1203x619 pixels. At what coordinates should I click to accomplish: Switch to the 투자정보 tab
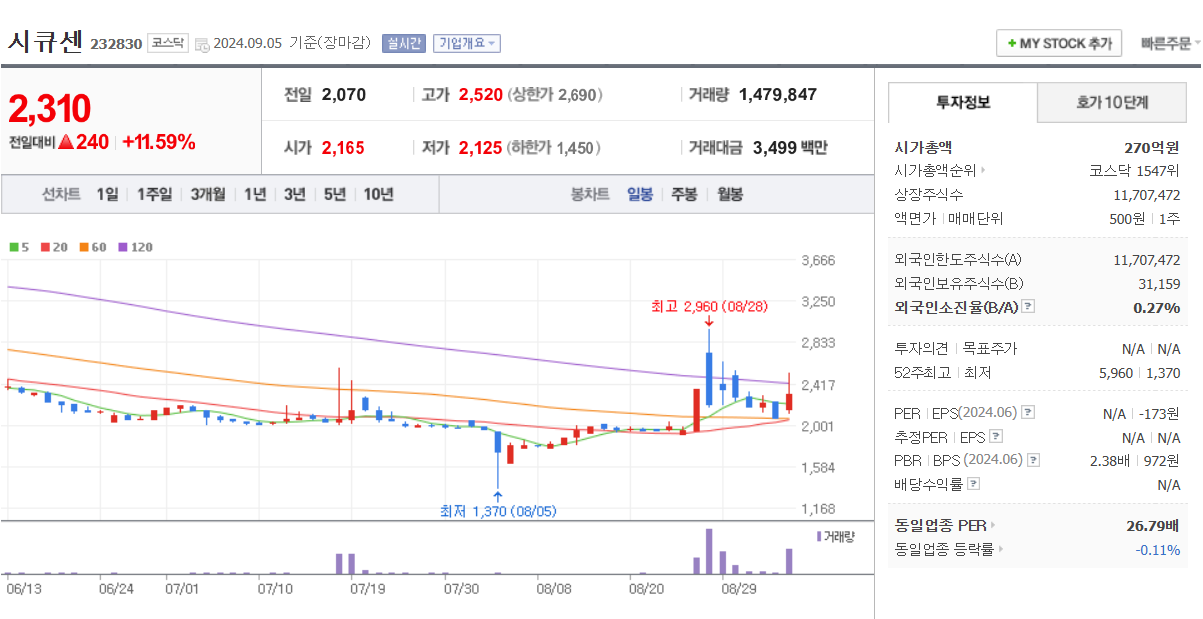click(963, 102)
